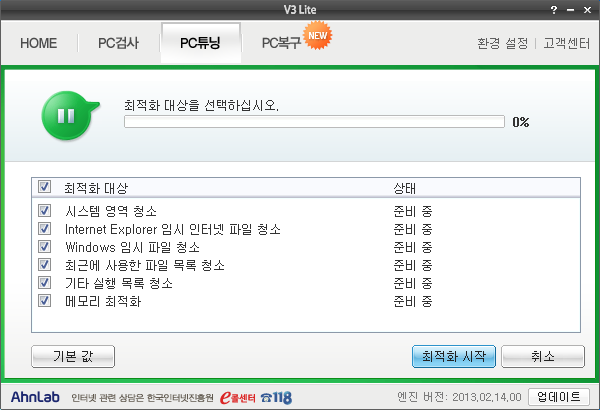
Task: Open 고객센터
Action: tap(566, 43)
